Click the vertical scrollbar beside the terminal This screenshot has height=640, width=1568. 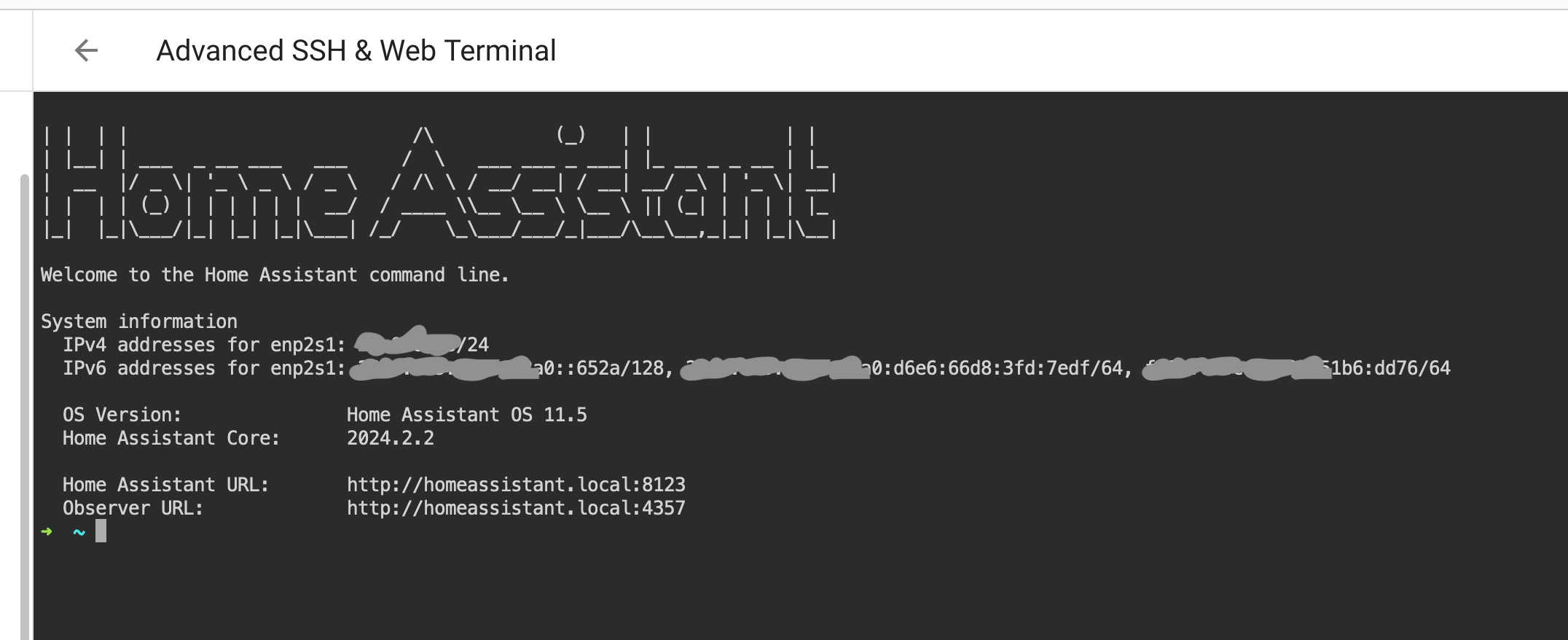25,407
